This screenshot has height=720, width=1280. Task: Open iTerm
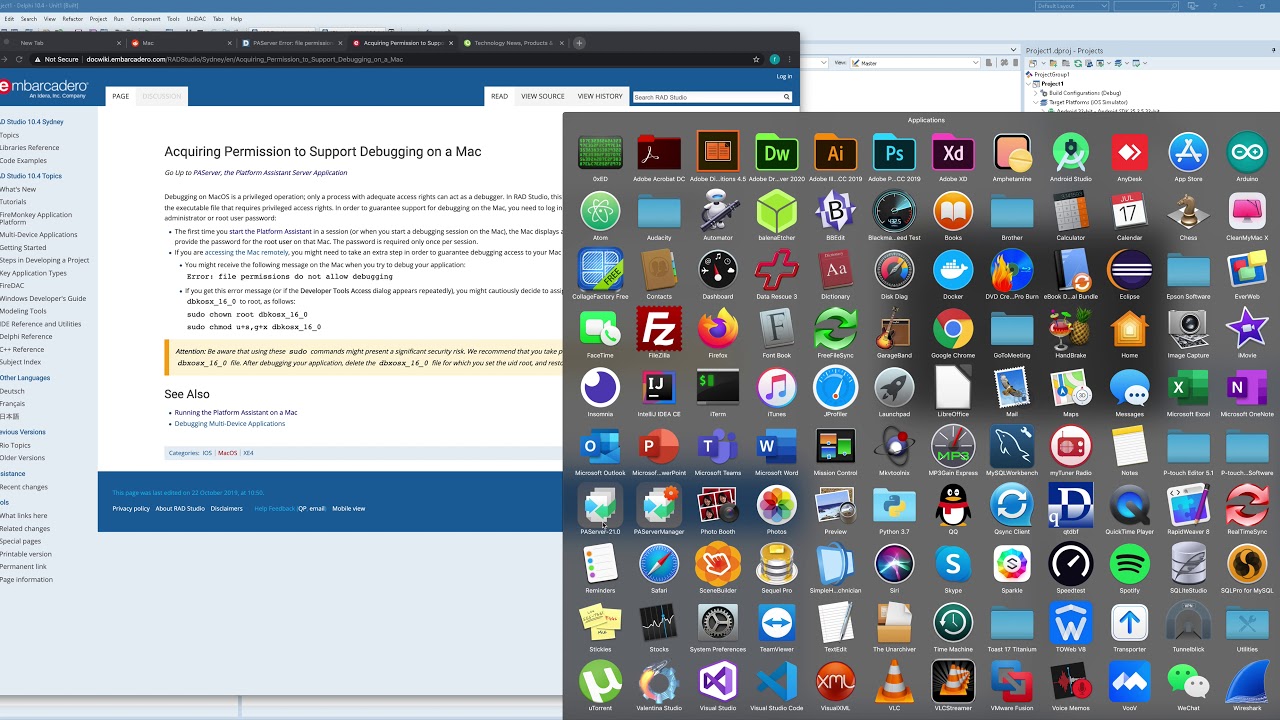click(718, 388)
